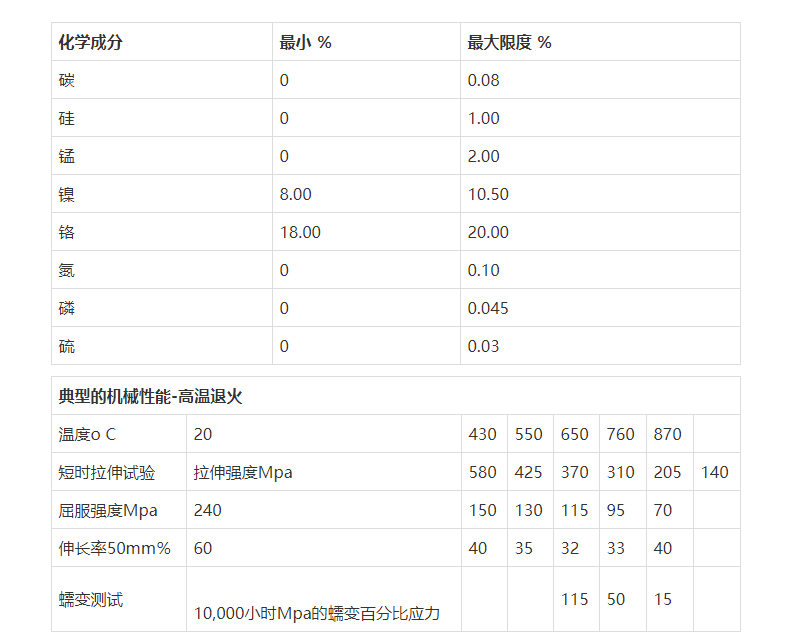This screenshot has height=644, width=790.
Task: Click tensile strength value 425
Action: (529, 473)
